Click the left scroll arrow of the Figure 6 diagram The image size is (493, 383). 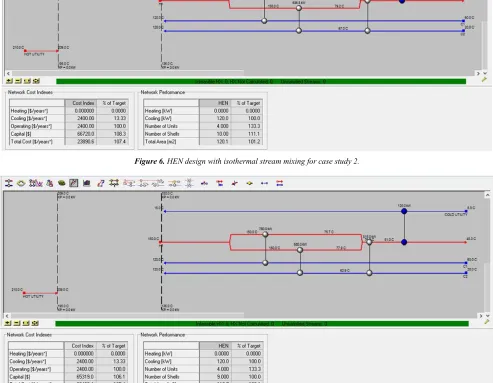(8, 74)
